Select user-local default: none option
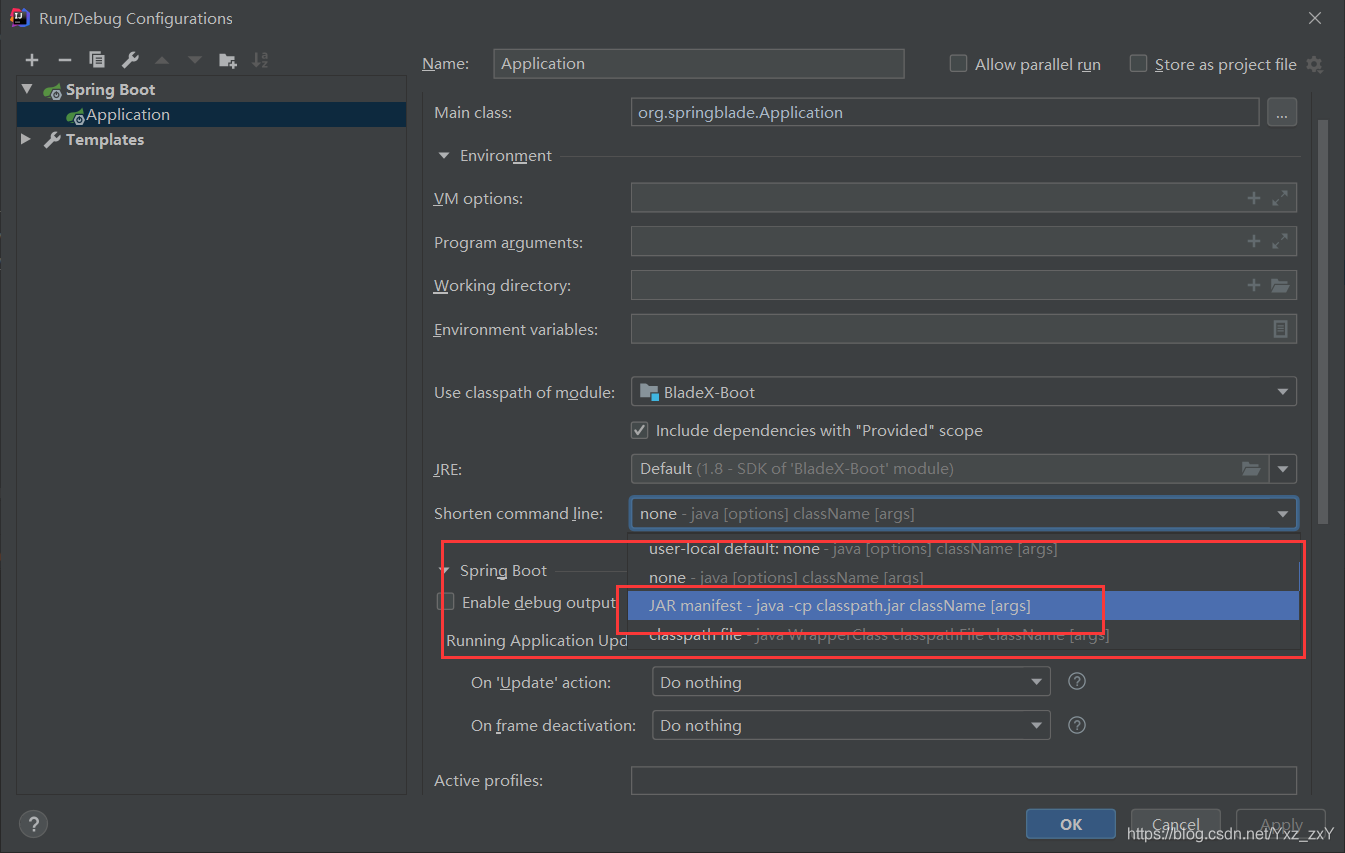The image size is (1345, 853). click(963, 549)
